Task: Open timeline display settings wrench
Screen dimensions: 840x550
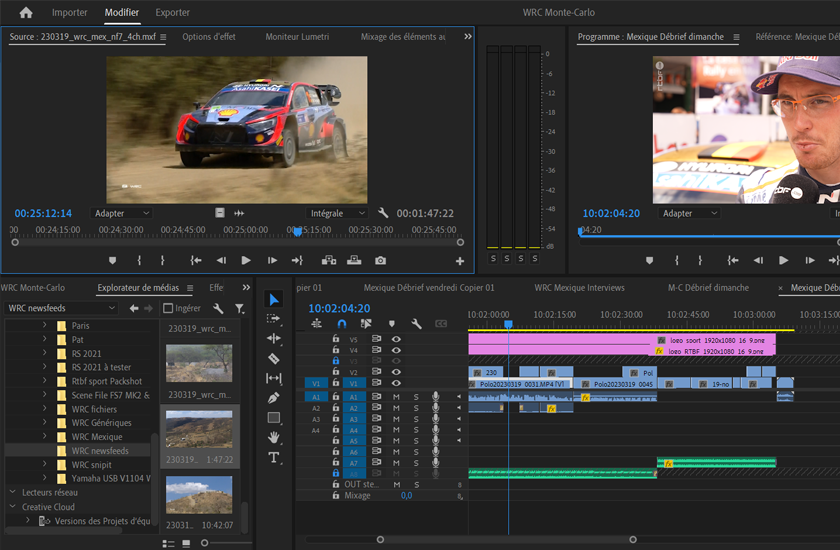Action: click(416, 323)
